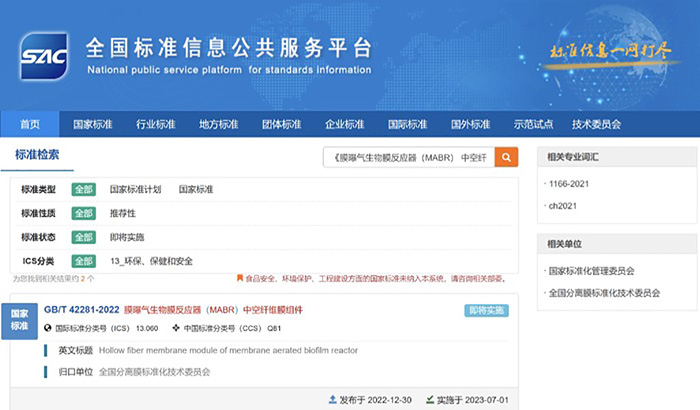Click the 相关专业词汇 panel header
The height and width of the screenshot is (410, 700).
tap(617, 157)
